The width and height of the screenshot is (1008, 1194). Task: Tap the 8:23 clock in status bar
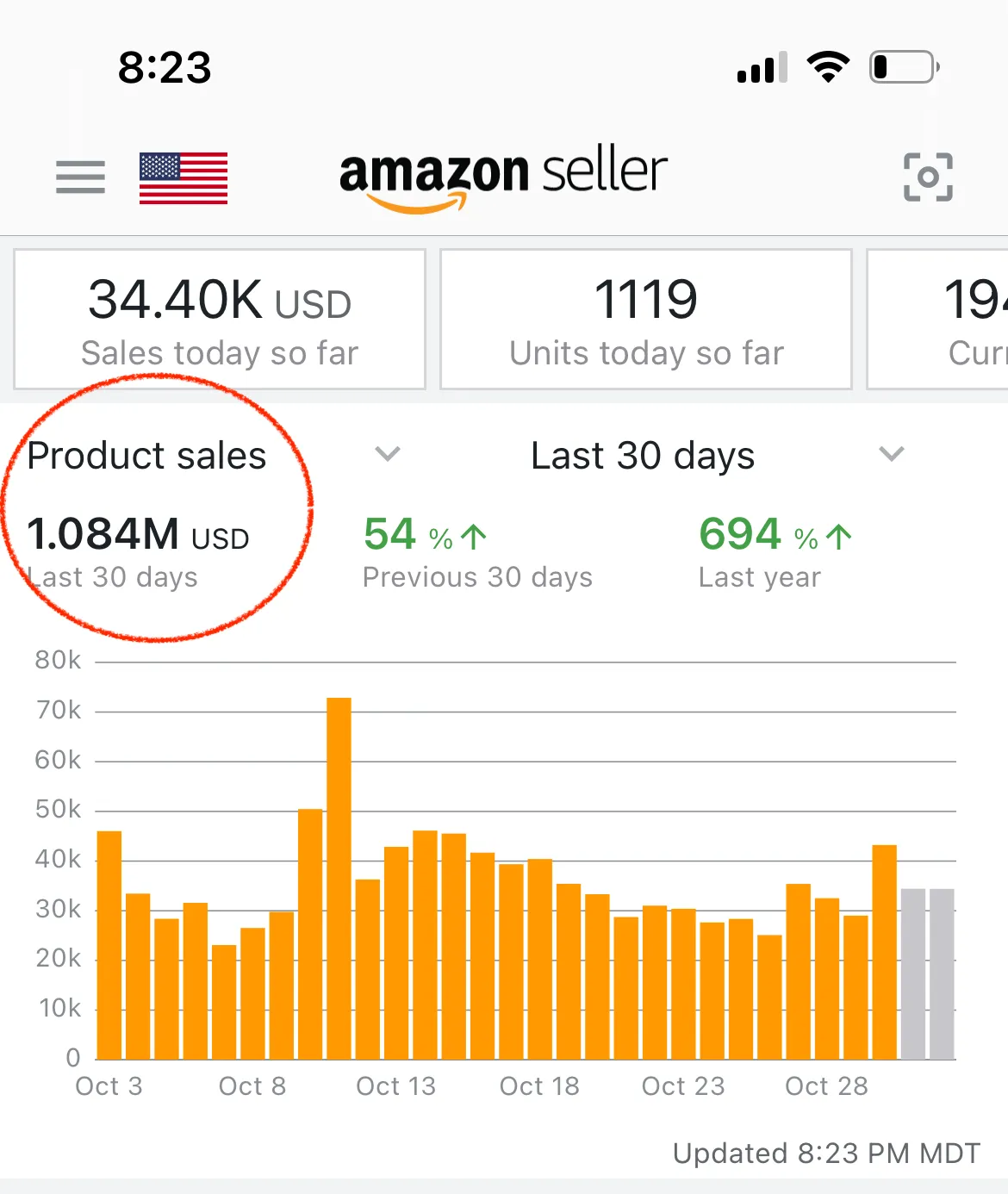click(165, 67)
